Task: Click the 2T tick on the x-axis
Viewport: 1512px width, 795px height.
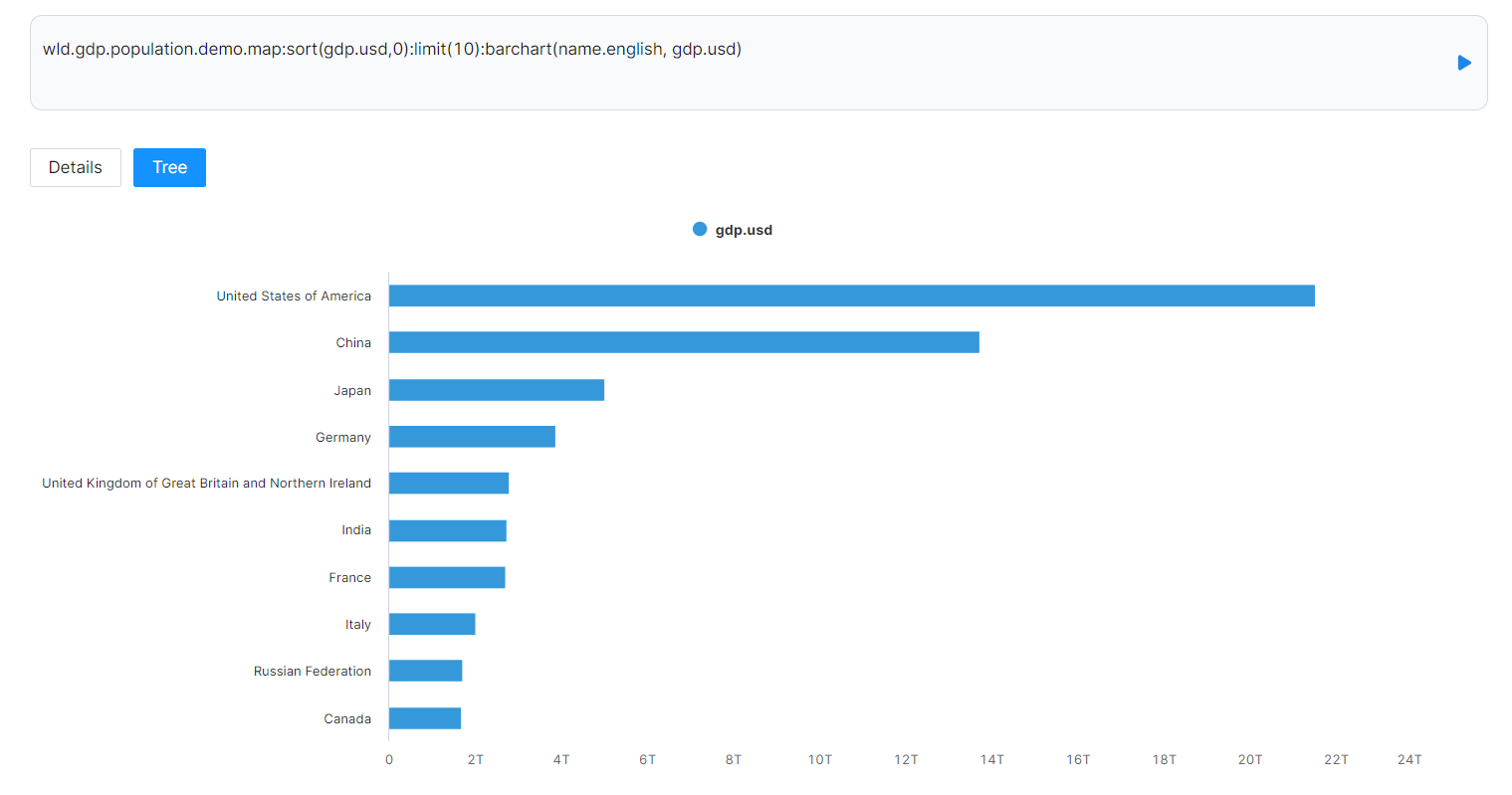Action: [x=476, y=759]
